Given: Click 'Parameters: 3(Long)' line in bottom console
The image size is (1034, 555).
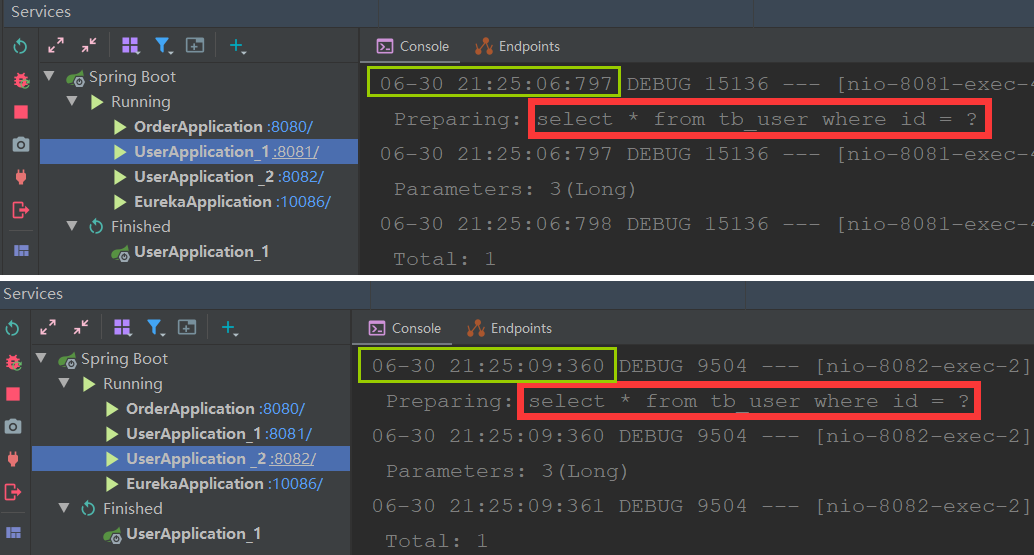Looking at the screenshot, I should (507, 471).
